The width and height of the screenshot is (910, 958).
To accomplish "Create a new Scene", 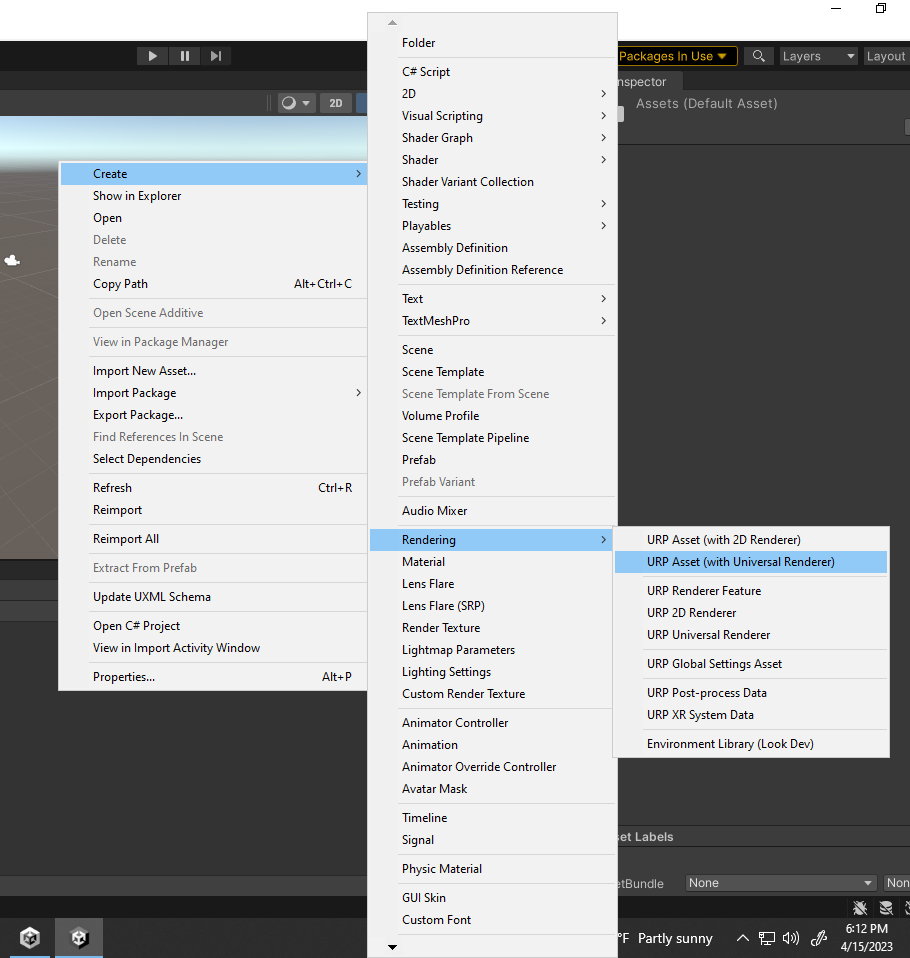I will (493, 349).
